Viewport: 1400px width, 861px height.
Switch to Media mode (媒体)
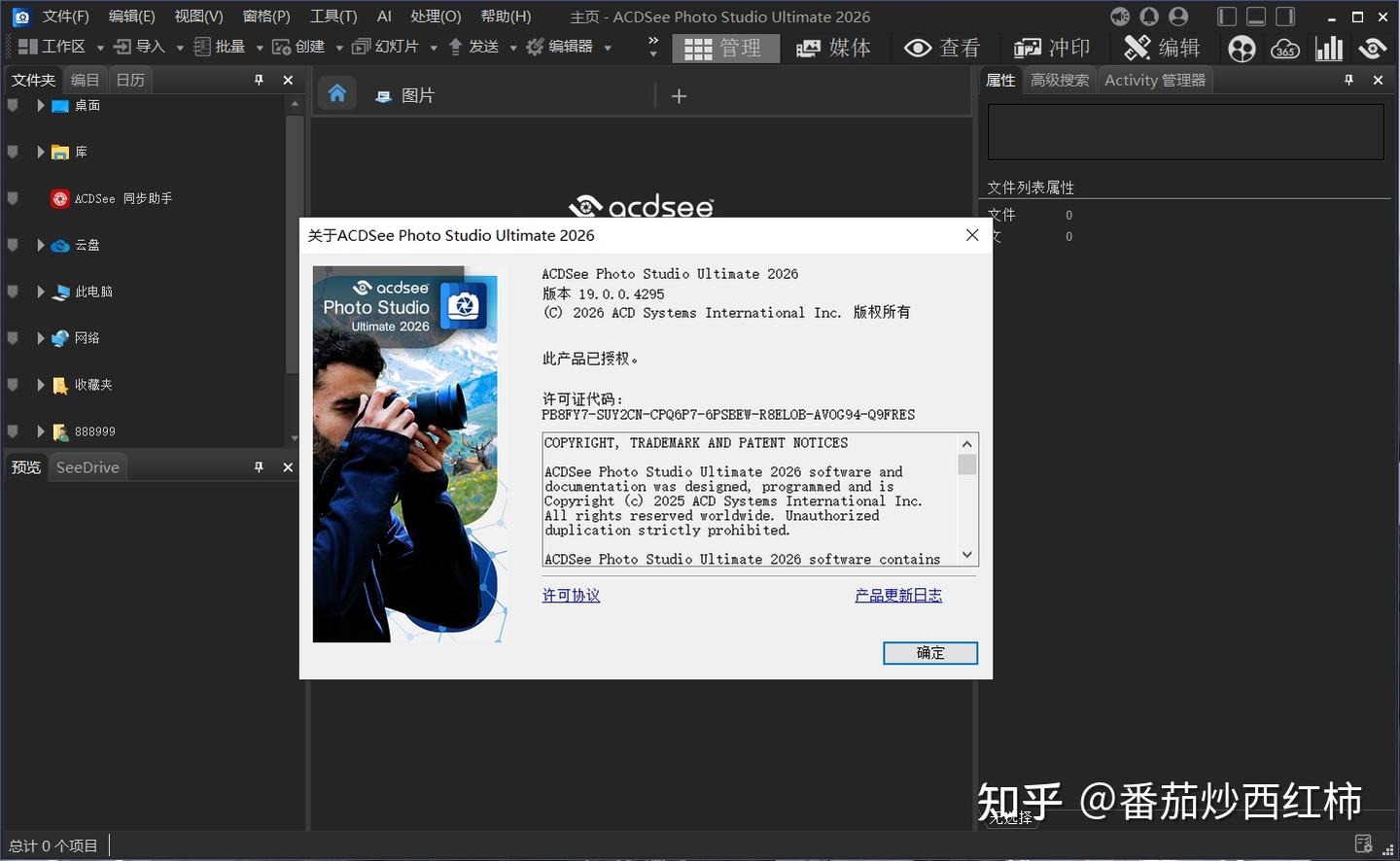(833, 48)
